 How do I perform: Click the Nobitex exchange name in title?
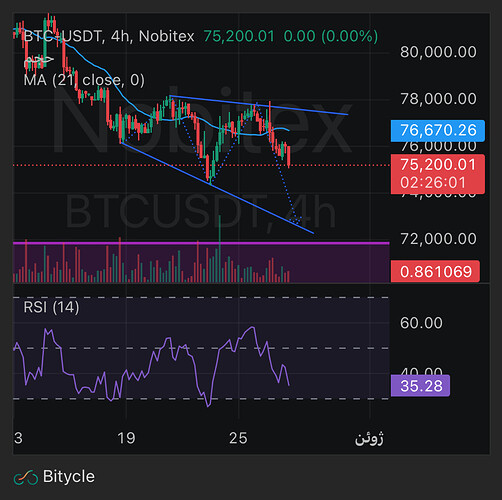166,36
